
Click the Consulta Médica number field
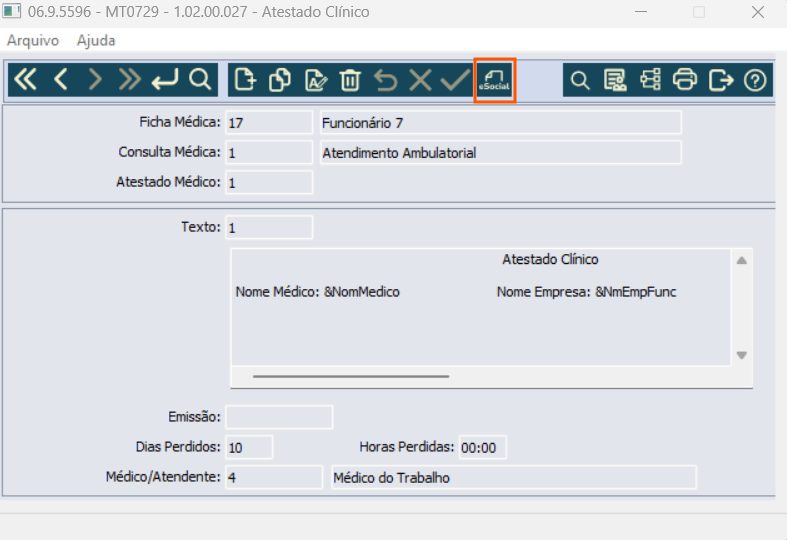pyautogui.click(x=269, y=153)
